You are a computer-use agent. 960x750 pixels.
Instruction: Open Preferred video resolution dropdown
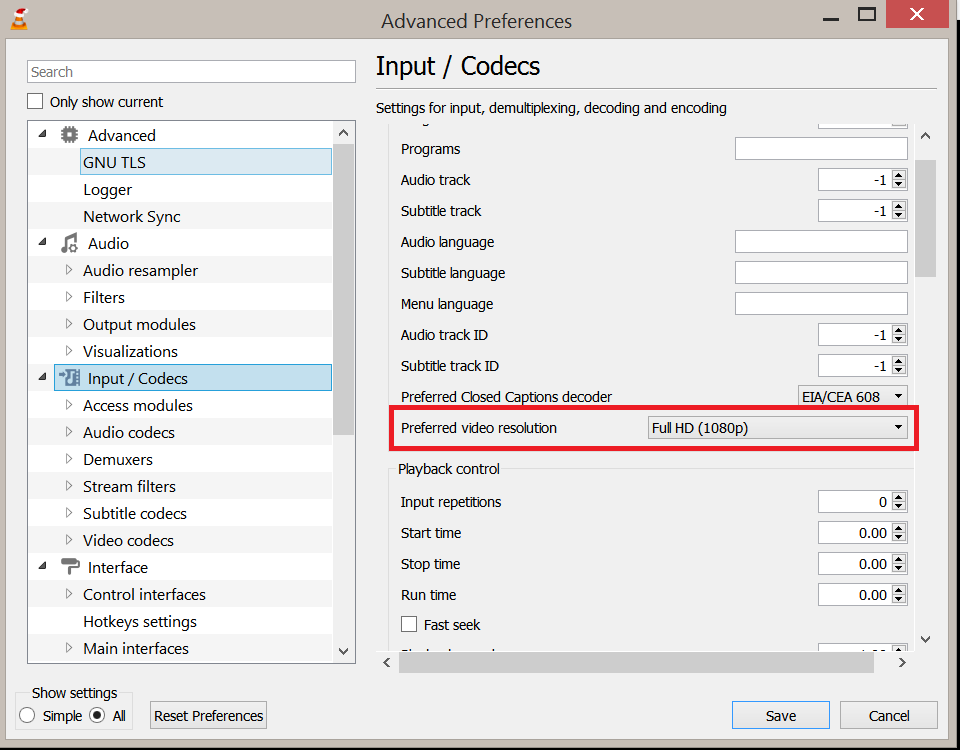click(778, 427)
